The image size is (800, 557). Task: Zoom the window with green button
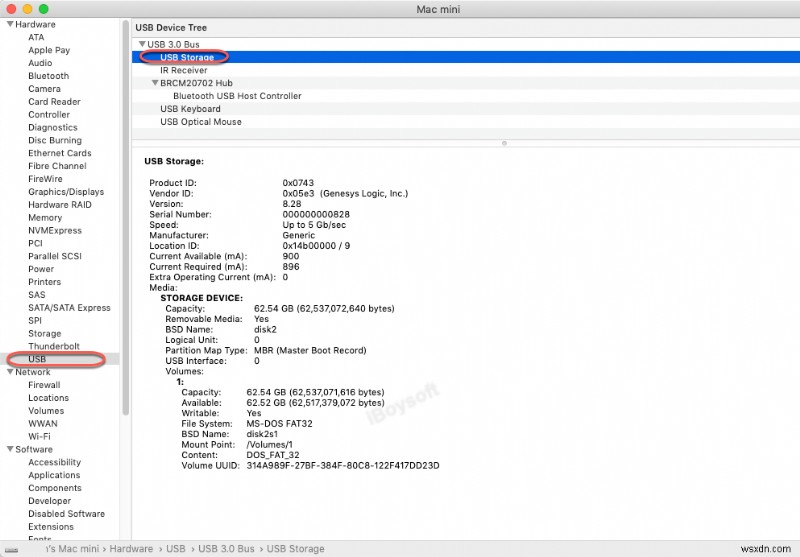[44, 9]
